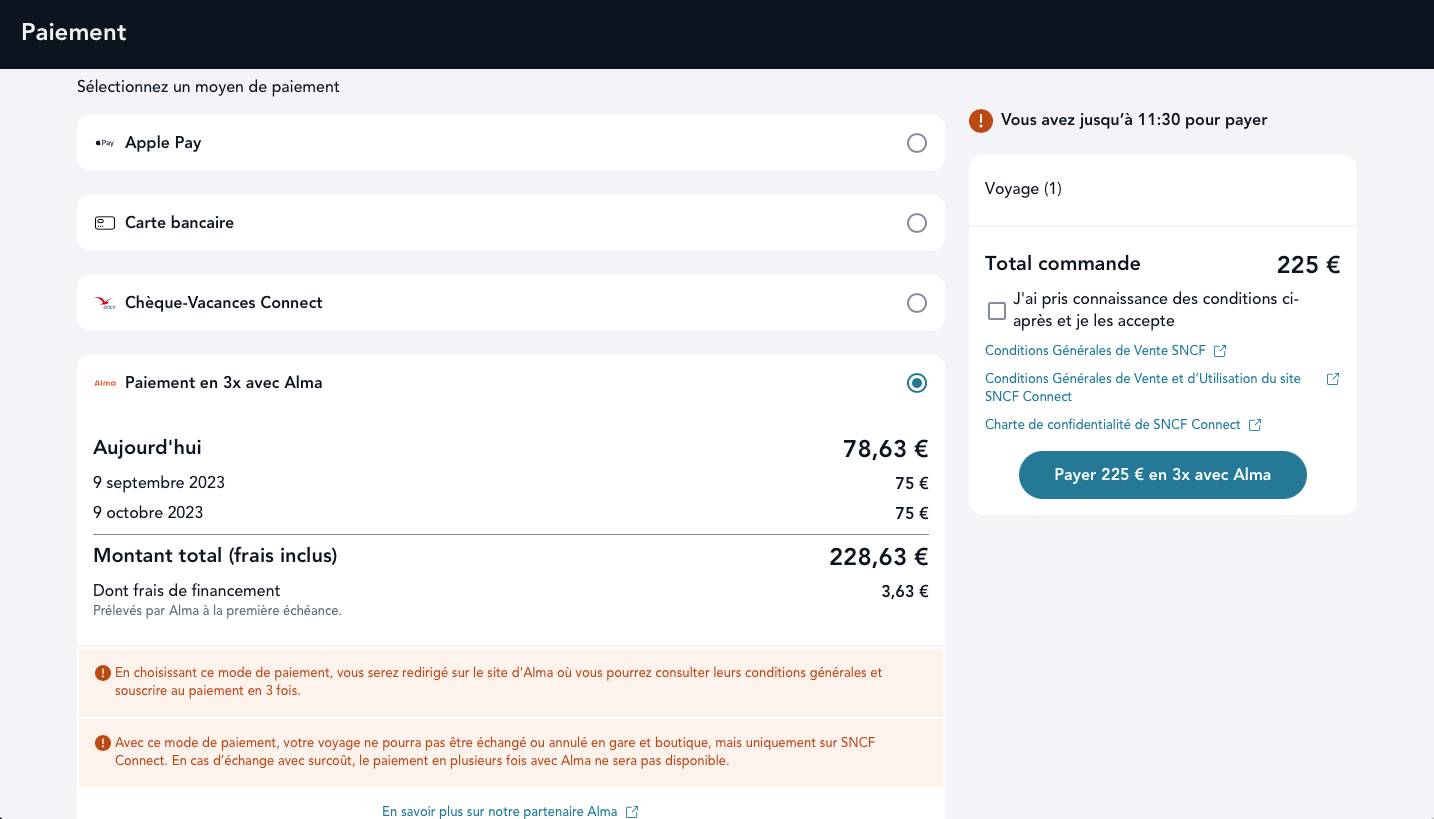Open Charte de confidentialité de SNCF Connect

(x=1112, y=425)
